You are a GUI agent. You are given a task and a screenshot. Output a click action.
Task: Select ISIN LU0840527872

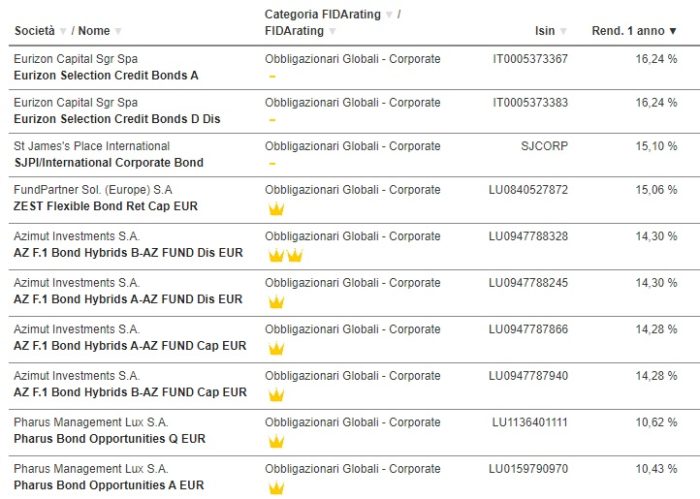[x=528, y=190]
